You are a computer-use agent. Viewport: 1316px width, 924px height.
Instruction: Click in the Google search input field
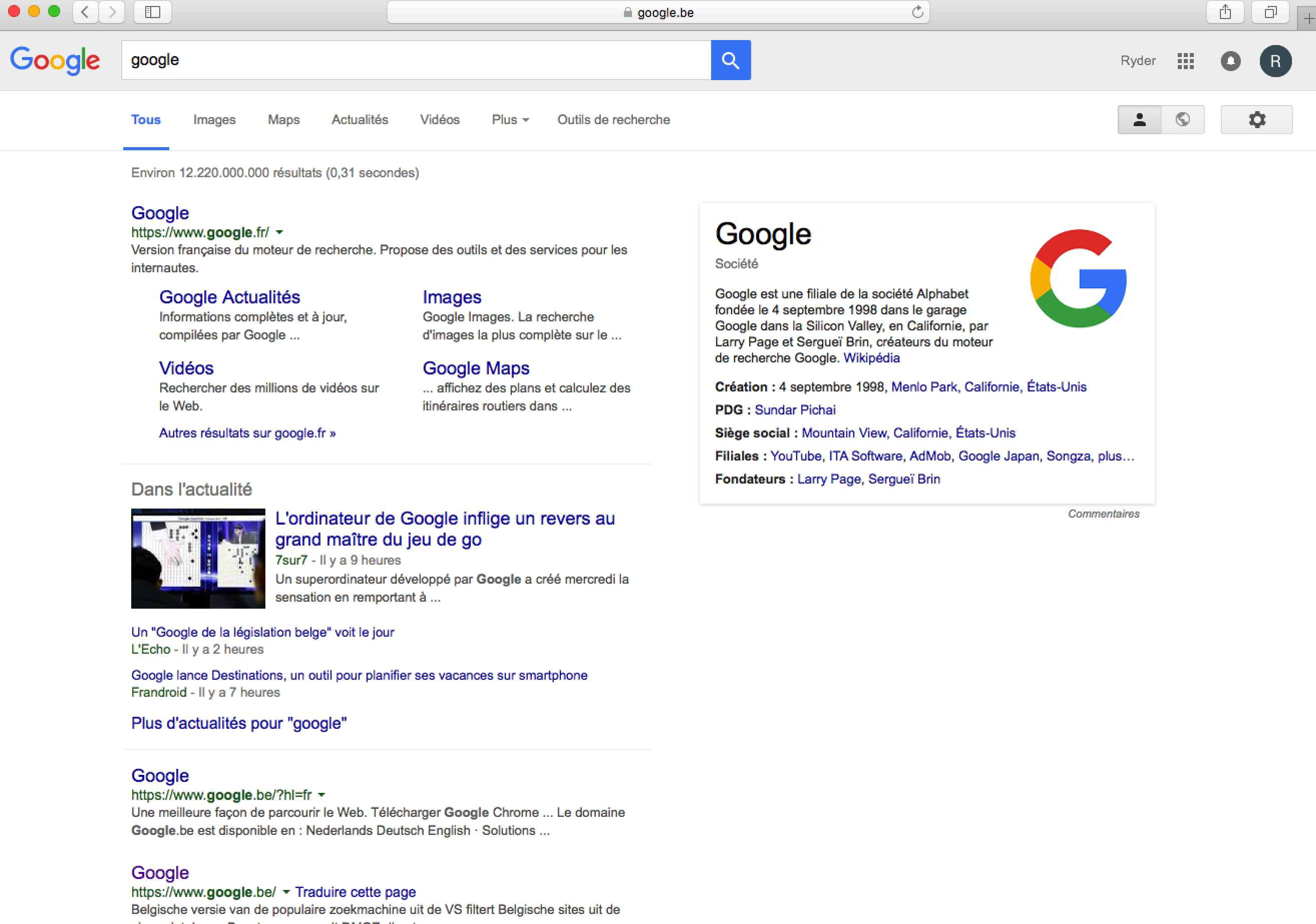click(x=416, y=60)
